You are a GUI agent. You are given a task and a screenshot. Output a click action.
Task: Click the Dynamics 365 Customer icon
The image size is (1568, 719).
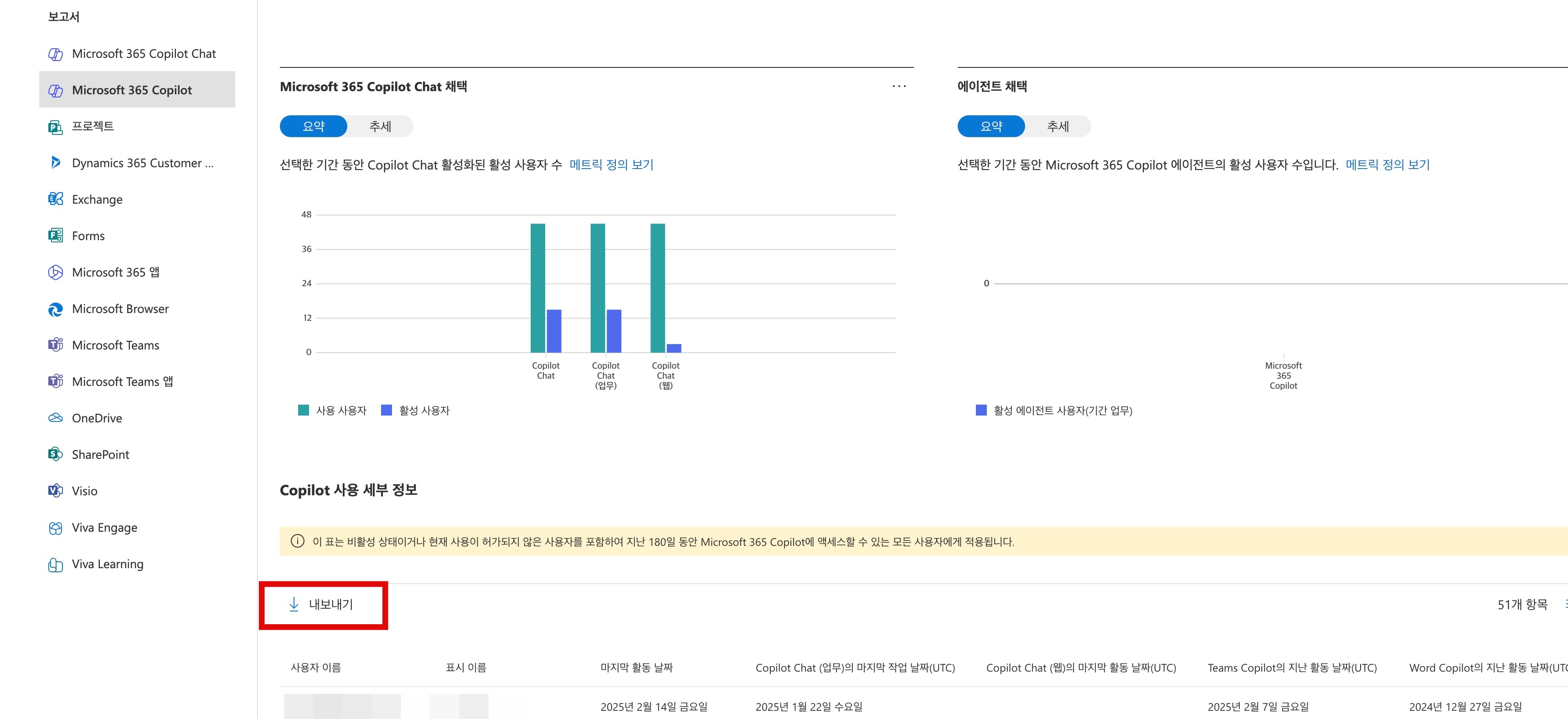[x=56, y=163]
